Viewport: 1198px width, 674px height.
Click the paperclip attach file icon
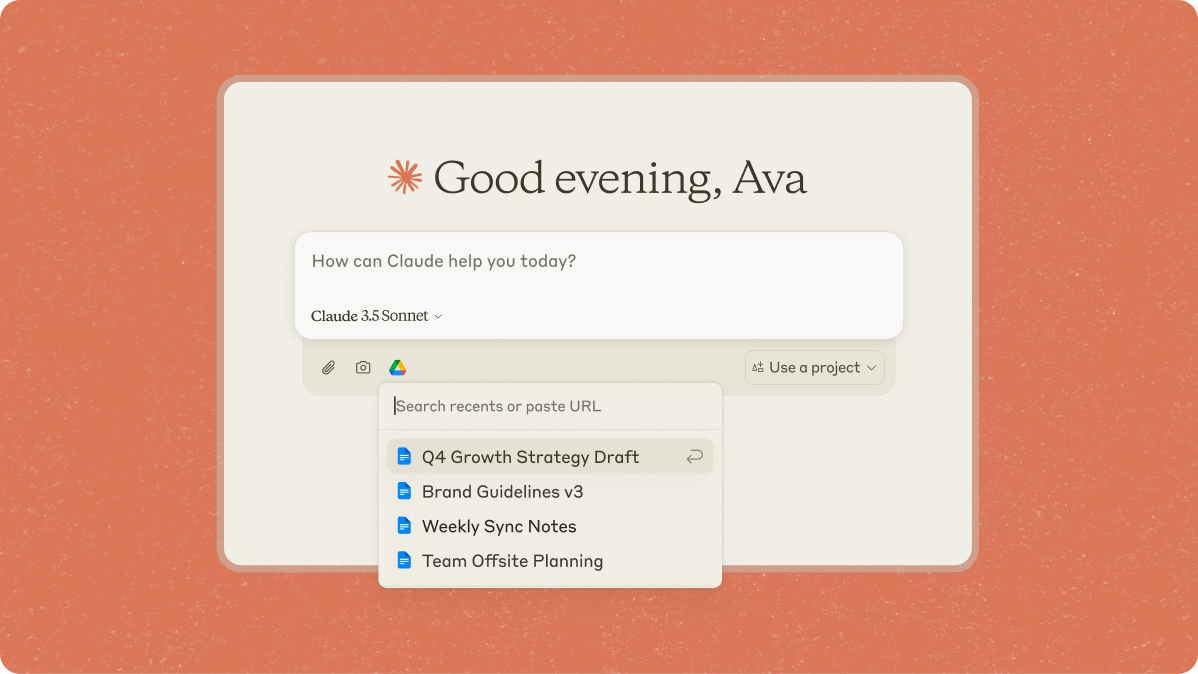(x=328, y=368)
